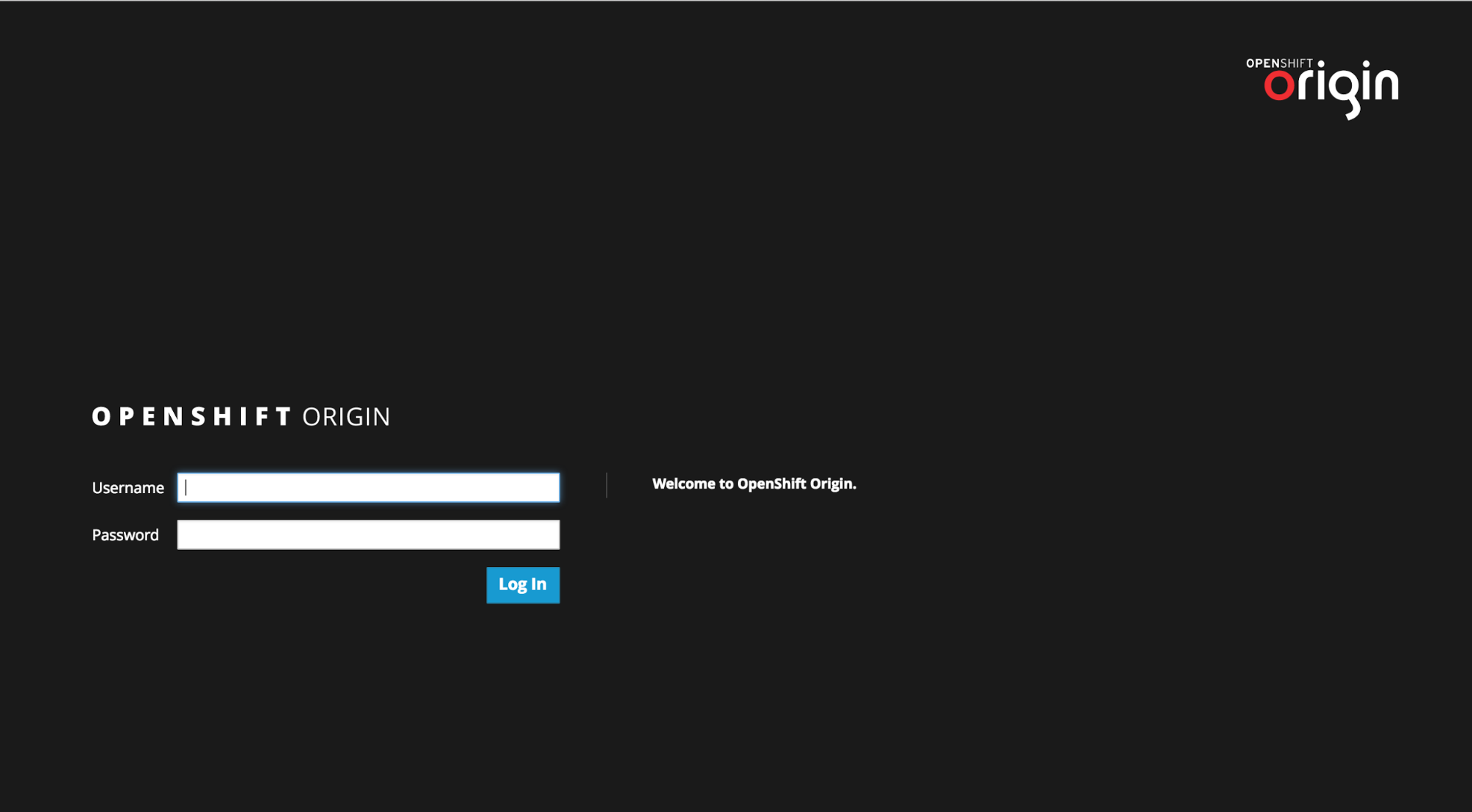Click the OPENSHIFT bold text on login
The height and width of the screenshot is (812, 1472).
click(192, 415)
